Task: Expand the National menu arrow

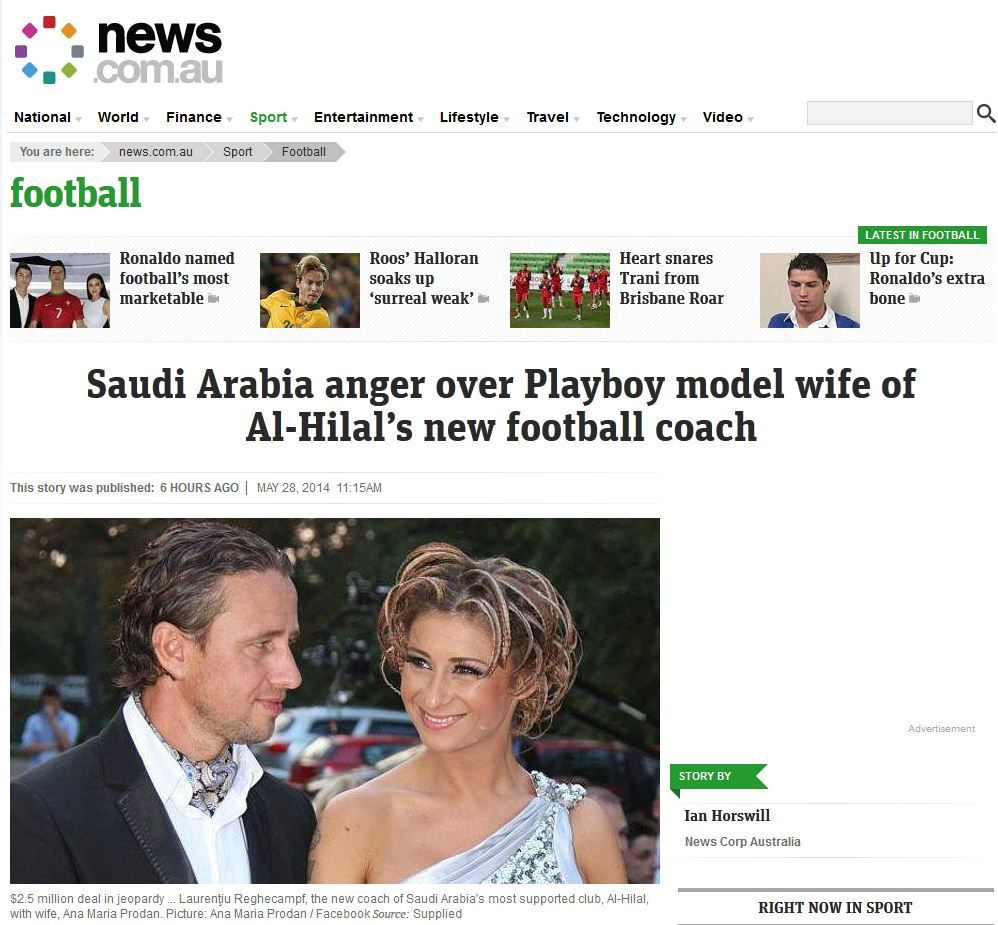Action: [78, 119]
